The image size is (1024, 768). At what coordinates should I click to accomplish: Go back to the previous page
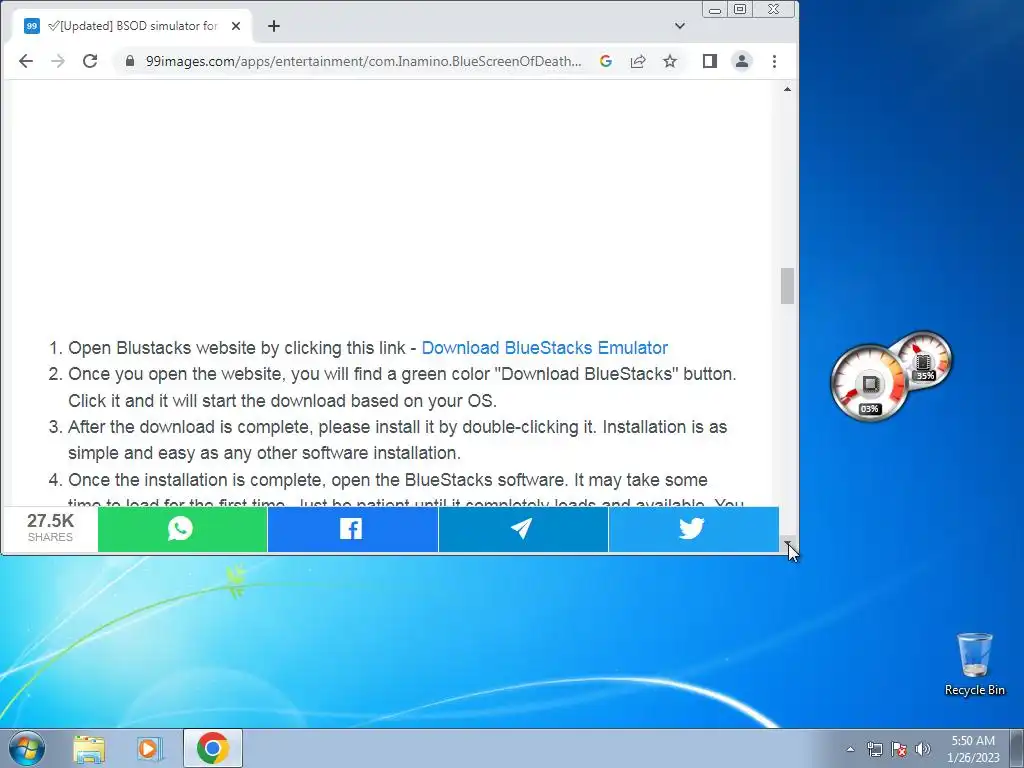coord(25,61)
